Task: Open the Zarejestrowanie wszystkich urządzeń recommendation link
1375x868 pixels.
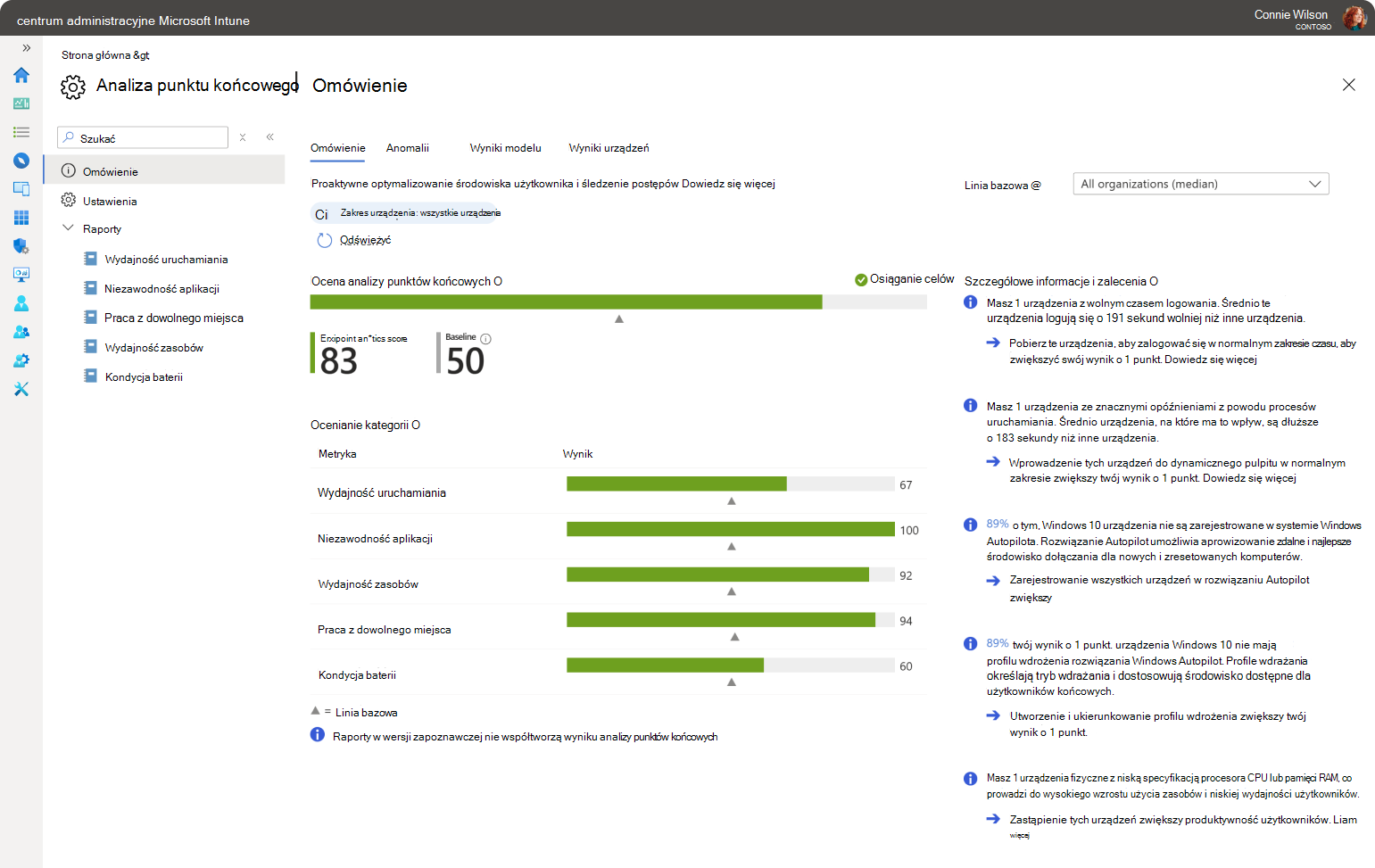Action: tap(1160, 588)
